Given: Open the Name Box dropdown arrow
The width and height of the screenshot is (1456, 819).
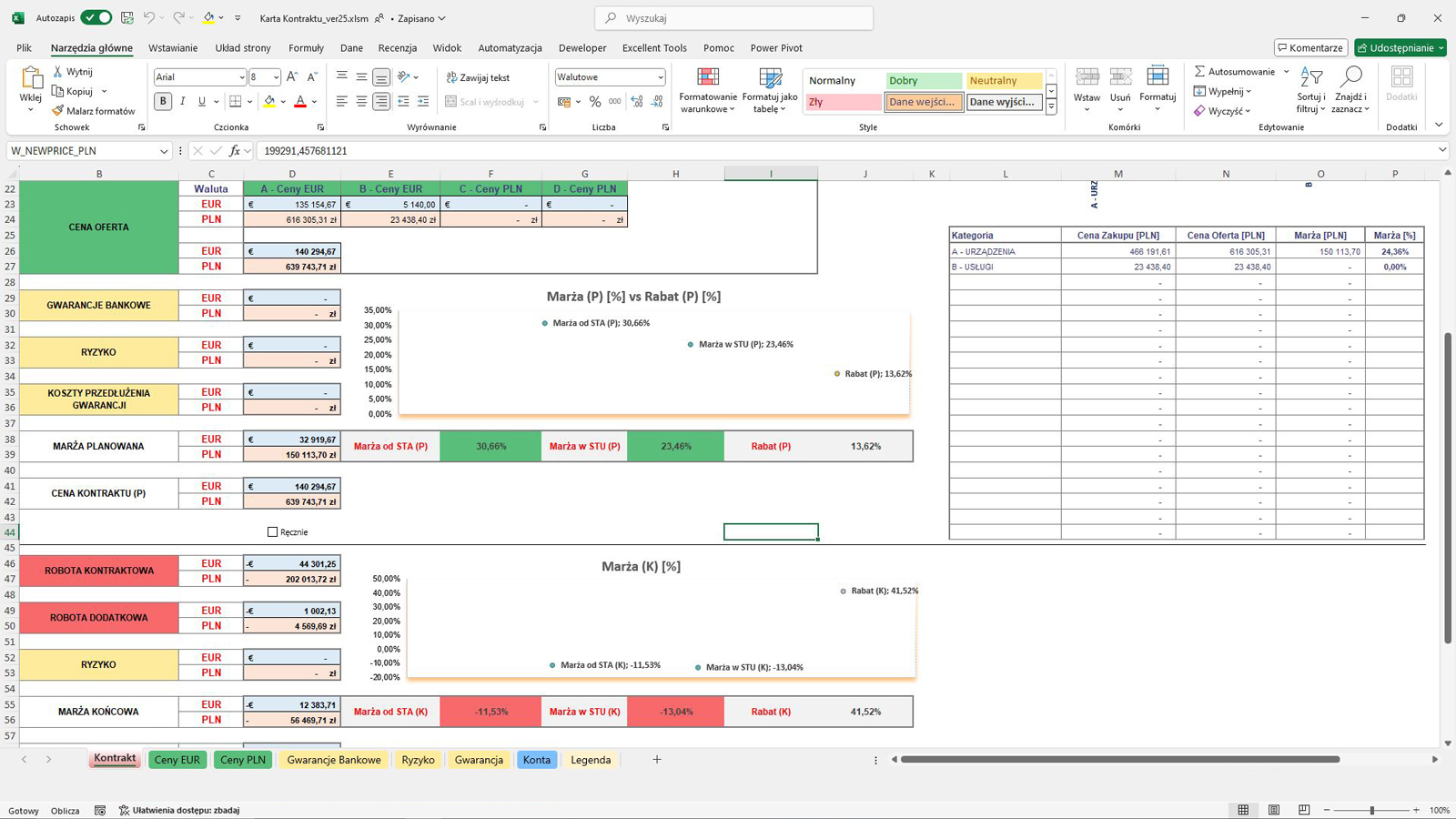Looking at the screenshot, I should [164, 151].
